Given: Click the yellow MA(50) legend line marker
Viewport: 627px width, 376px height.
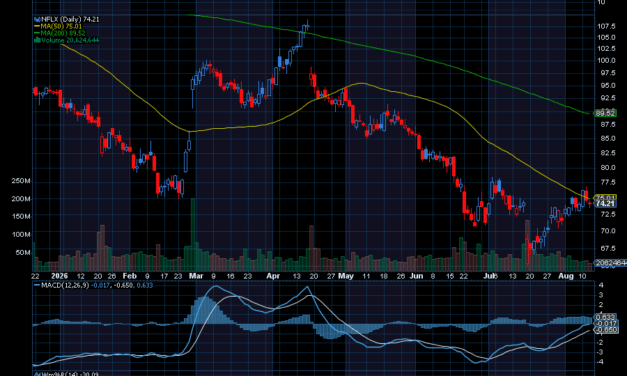Looking at the screenshot, I should [37, 26].
